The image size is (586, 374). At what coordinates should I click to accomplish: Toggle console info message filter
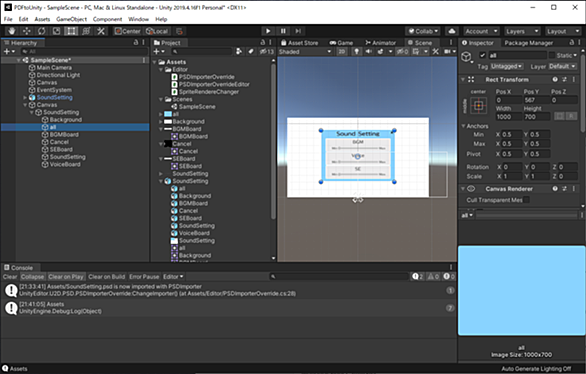[x=417, y=276]
